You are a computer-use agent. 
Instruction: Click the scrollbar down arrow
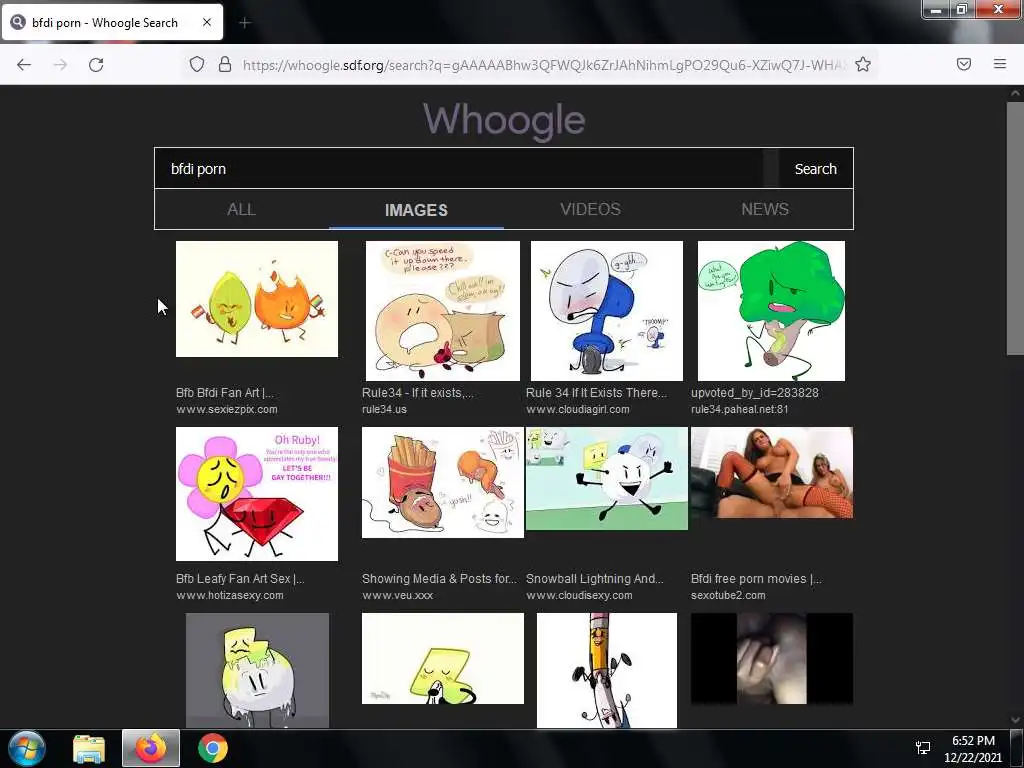tap(1015, 720)
